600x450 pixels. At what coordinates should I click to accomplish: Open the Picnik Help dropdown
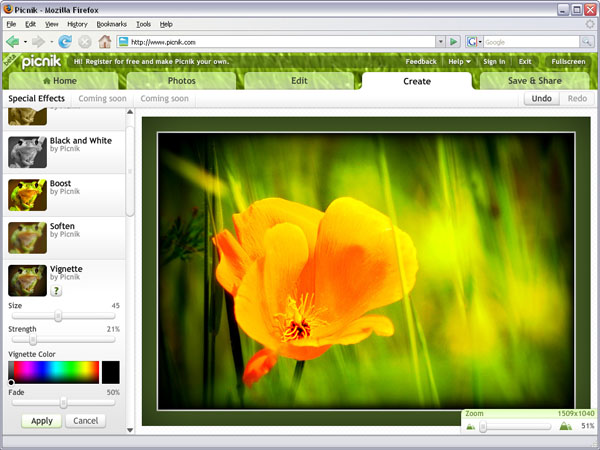459,62
